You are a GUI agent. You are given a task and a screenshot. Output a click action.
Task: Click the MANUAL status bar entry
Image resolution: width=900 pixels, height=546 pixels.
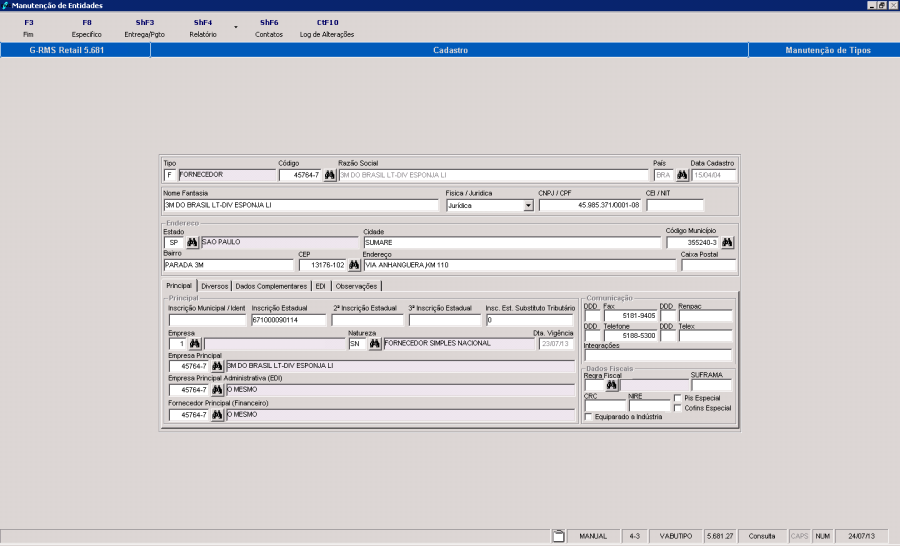[593, 536]
